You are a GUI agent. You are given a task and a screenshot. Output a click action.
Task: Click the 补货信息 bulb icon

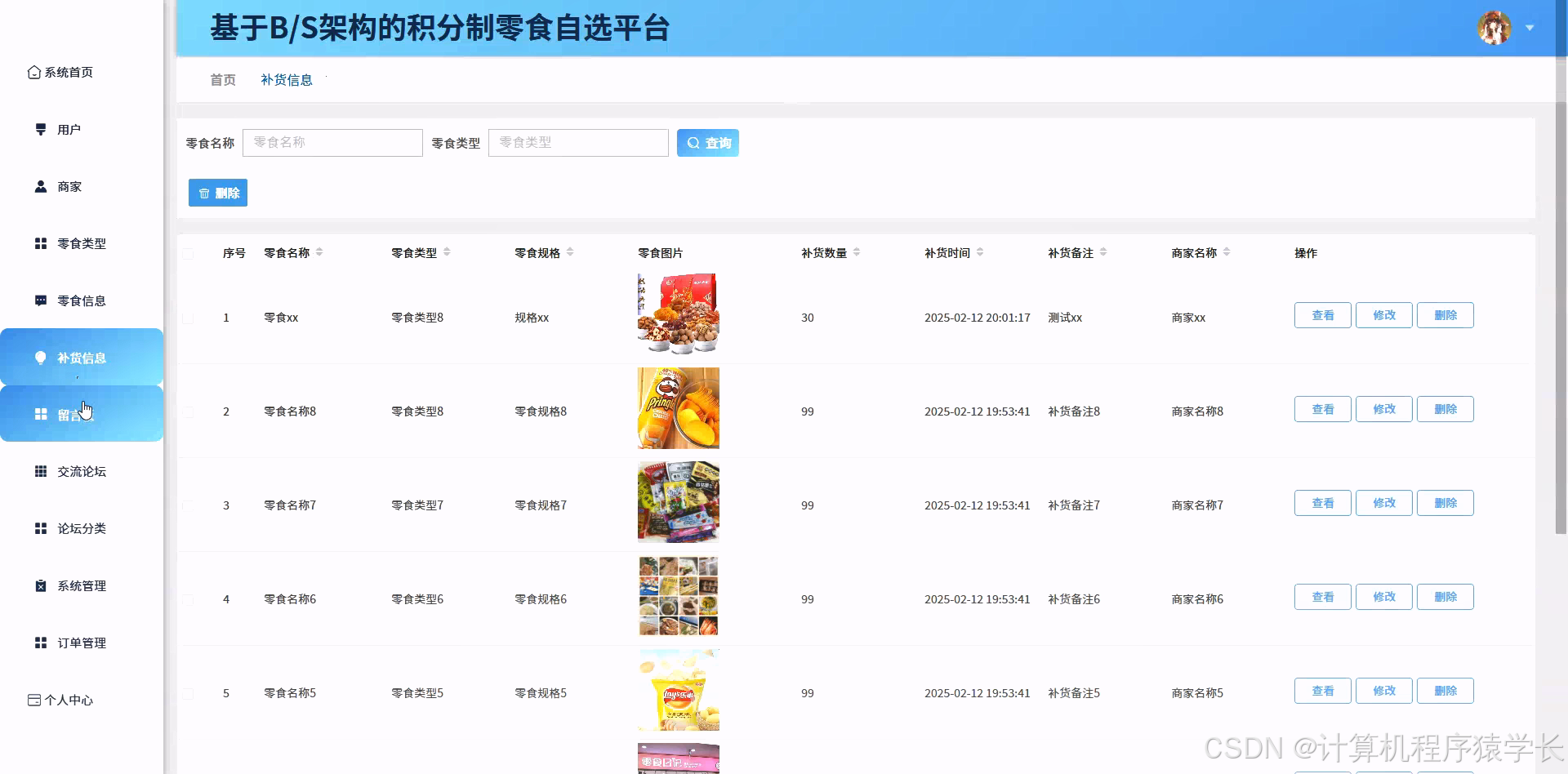pos(41,358)
